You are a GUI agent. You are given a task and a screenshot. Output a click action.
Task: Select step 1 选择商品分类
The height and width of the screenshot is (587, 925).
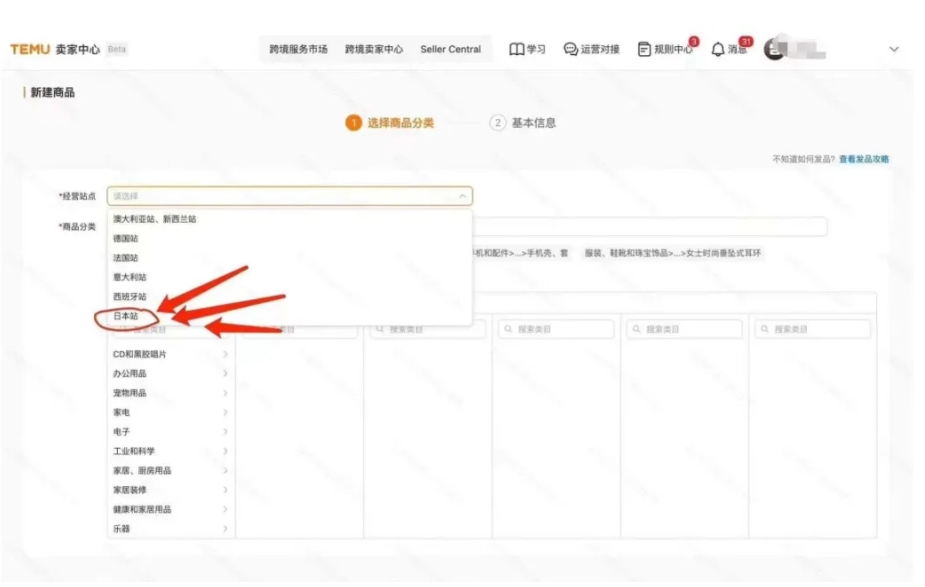pyautogui.click(x=390, y=123)
